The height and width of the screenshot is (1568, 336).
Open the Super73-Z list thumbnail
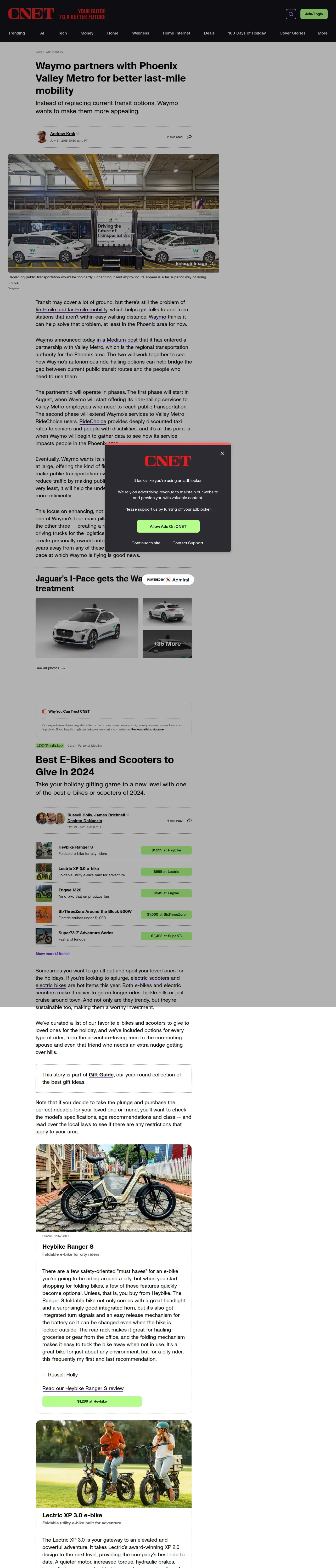click(44, 936)
